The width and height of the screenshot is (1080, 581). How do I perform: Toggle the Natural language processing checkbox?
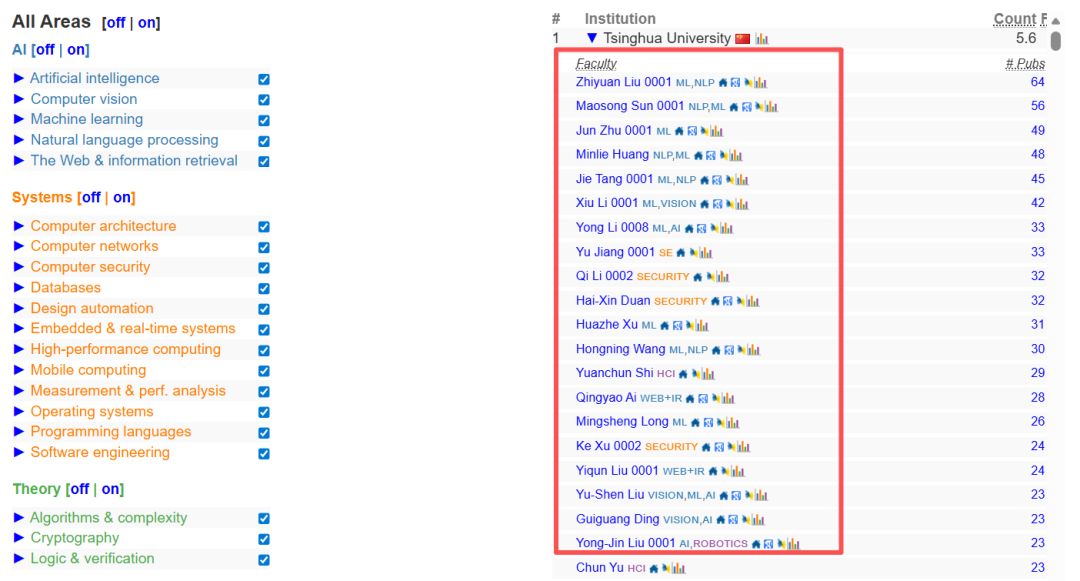click(x=264, y=141)
